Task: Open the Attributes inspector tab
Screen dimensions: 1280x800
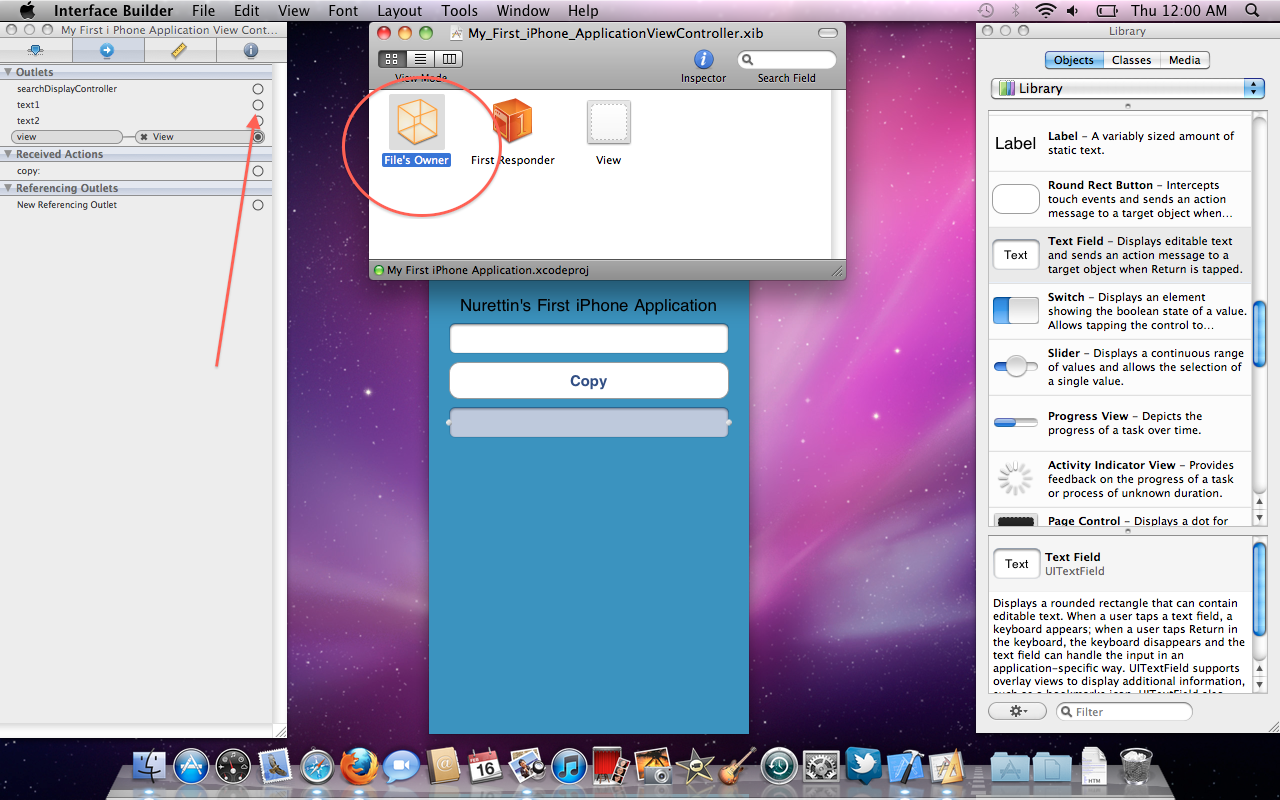Action: (36, 50)
